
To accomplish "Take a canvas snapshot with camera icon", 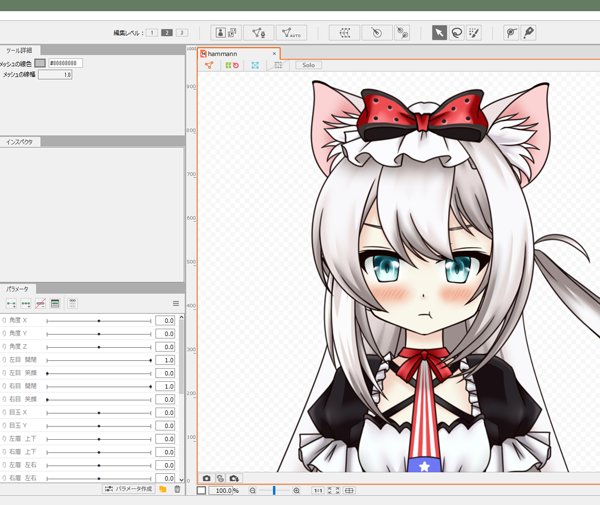I will click(207, 478).
